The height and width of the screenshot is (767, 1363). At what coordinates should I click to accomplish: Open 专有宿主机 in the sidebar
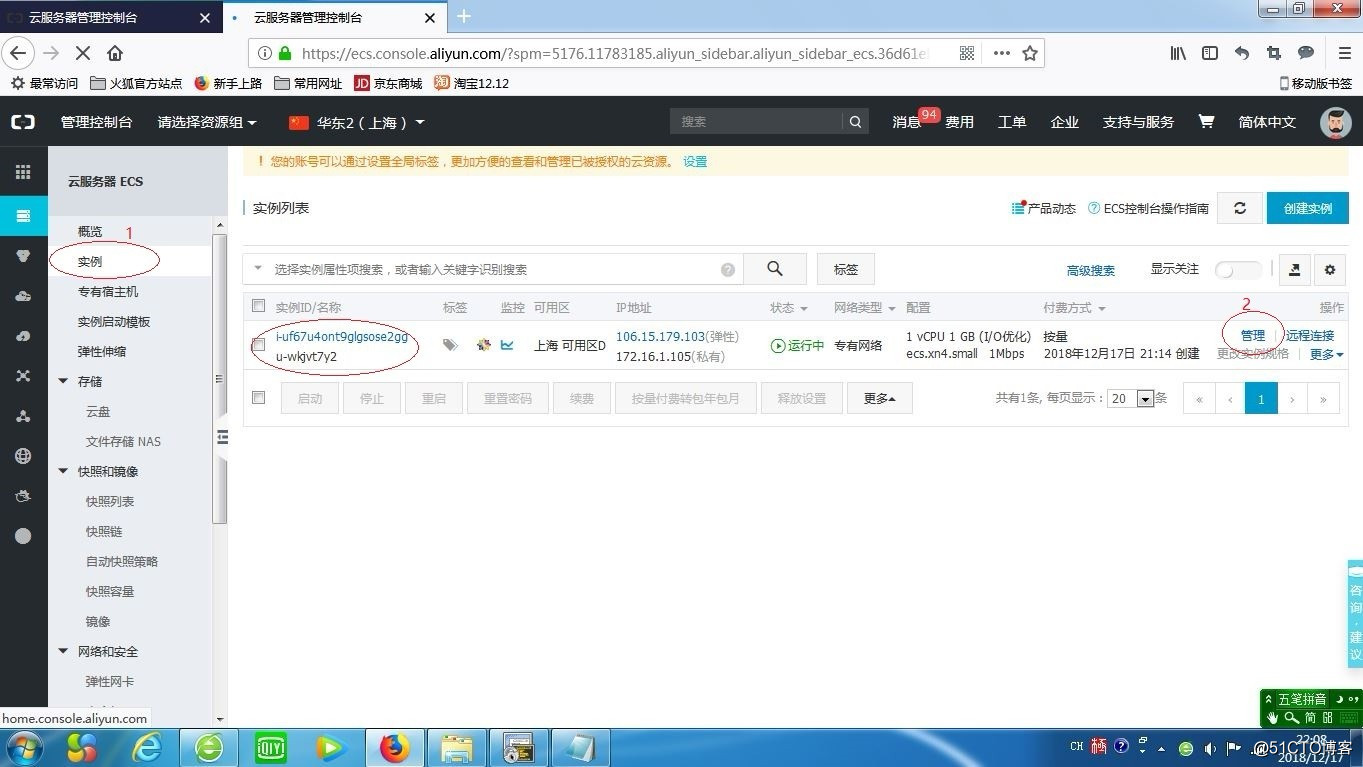pos(108,292)
